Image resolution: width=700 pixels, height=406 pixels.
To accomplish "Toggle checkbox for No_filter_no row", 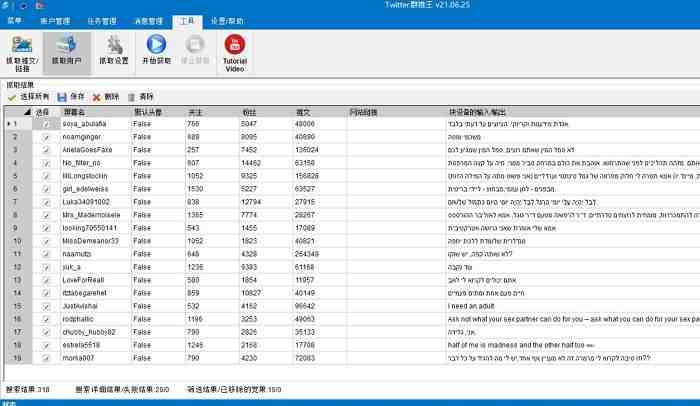I will point(46,163).
